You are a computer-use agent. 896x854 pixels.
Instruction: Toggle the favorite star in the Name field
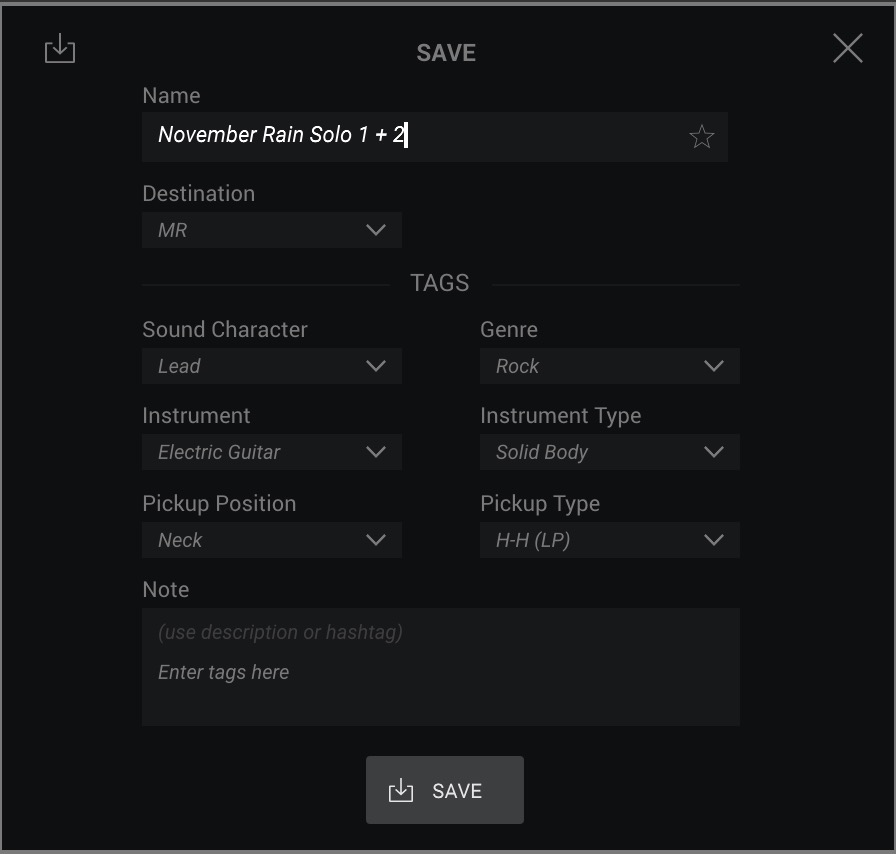[701, 137]
